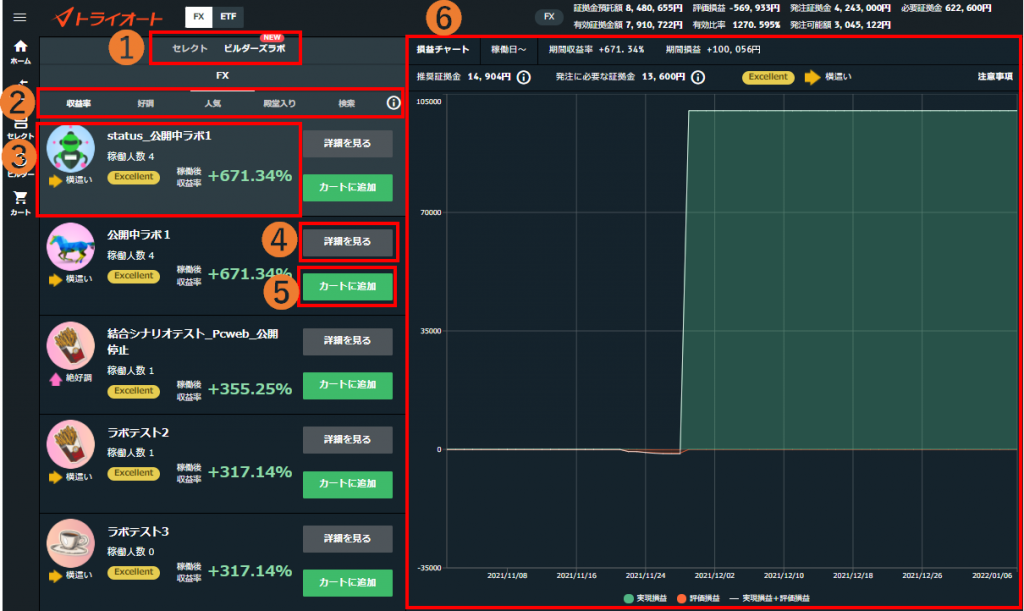Click the +355.25% return value
This screenshot has width=1024, height=611.
tap(250, 389)
